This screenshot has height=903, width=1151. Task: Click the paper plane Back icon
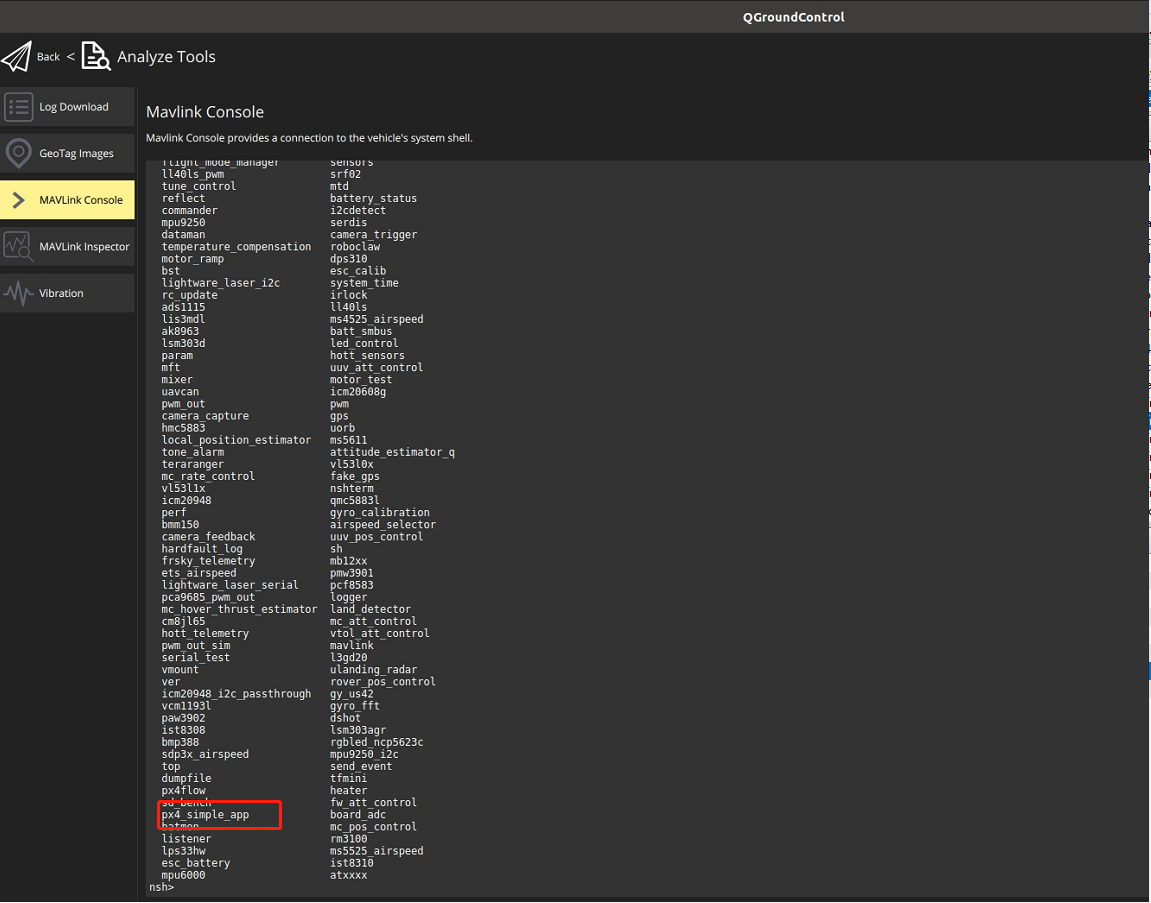[17, 57]
